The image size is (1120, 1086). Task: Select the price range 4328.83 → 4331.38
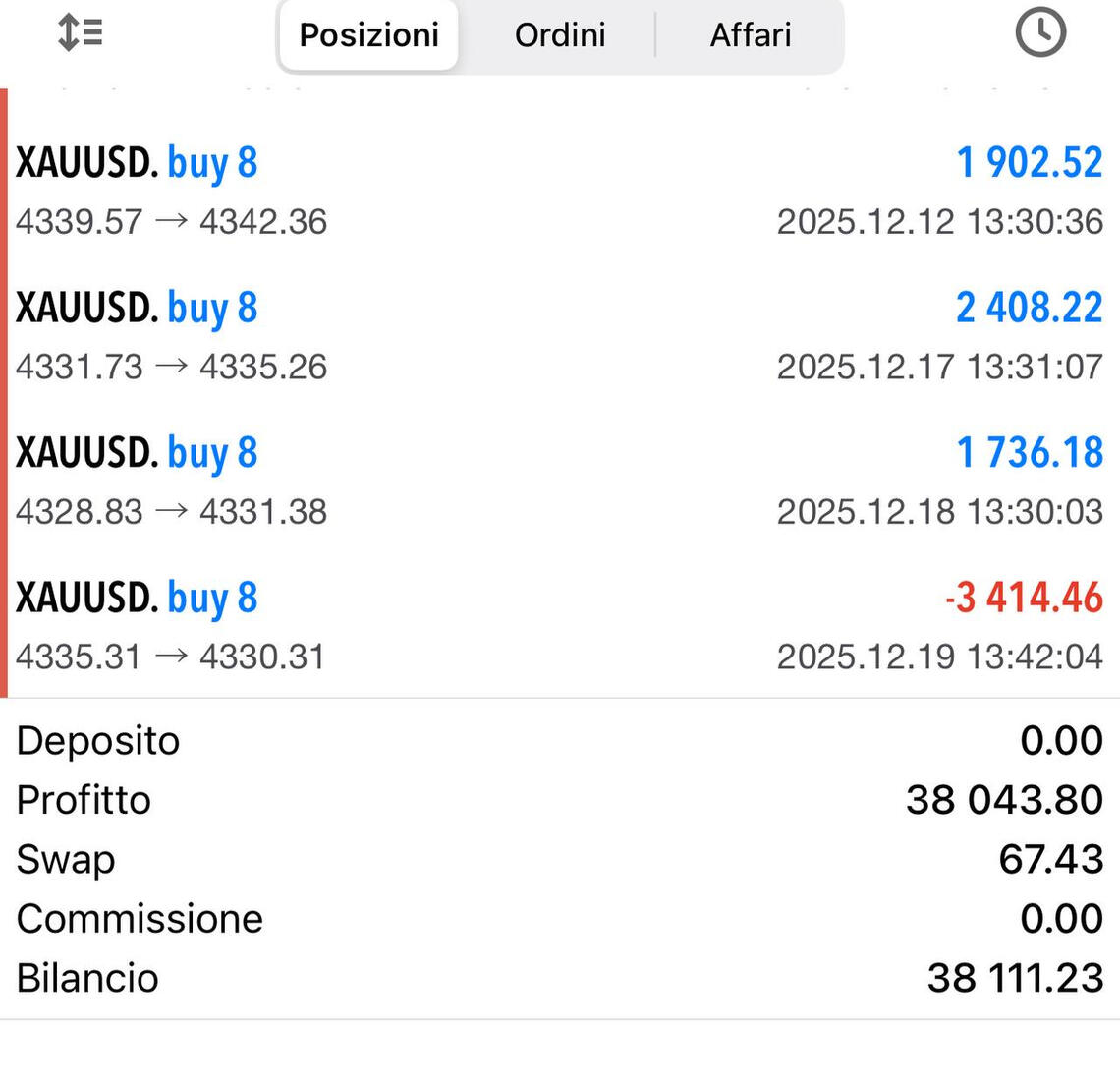171,512
